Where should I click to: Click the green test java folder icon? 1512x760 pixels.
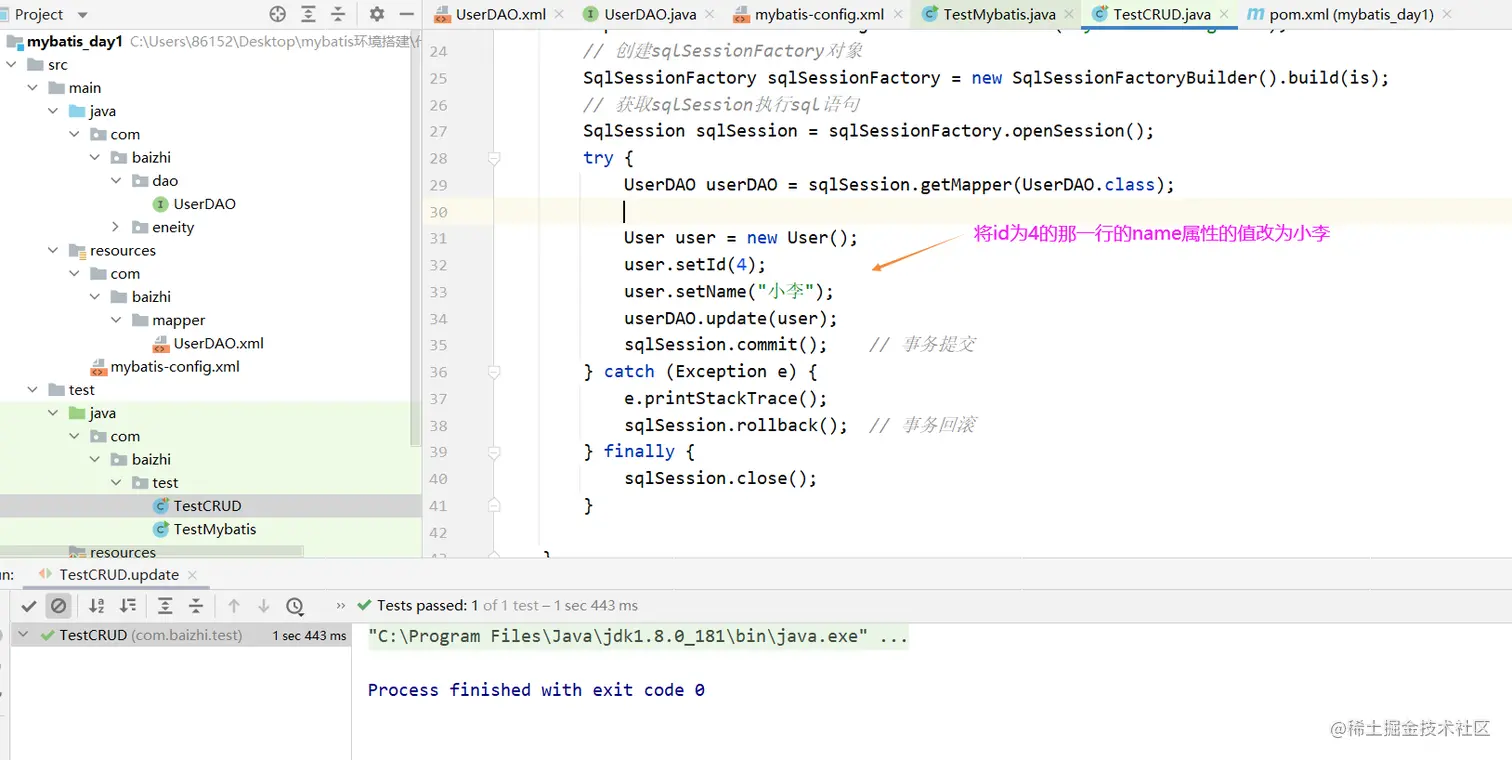[x=77, y=413]
